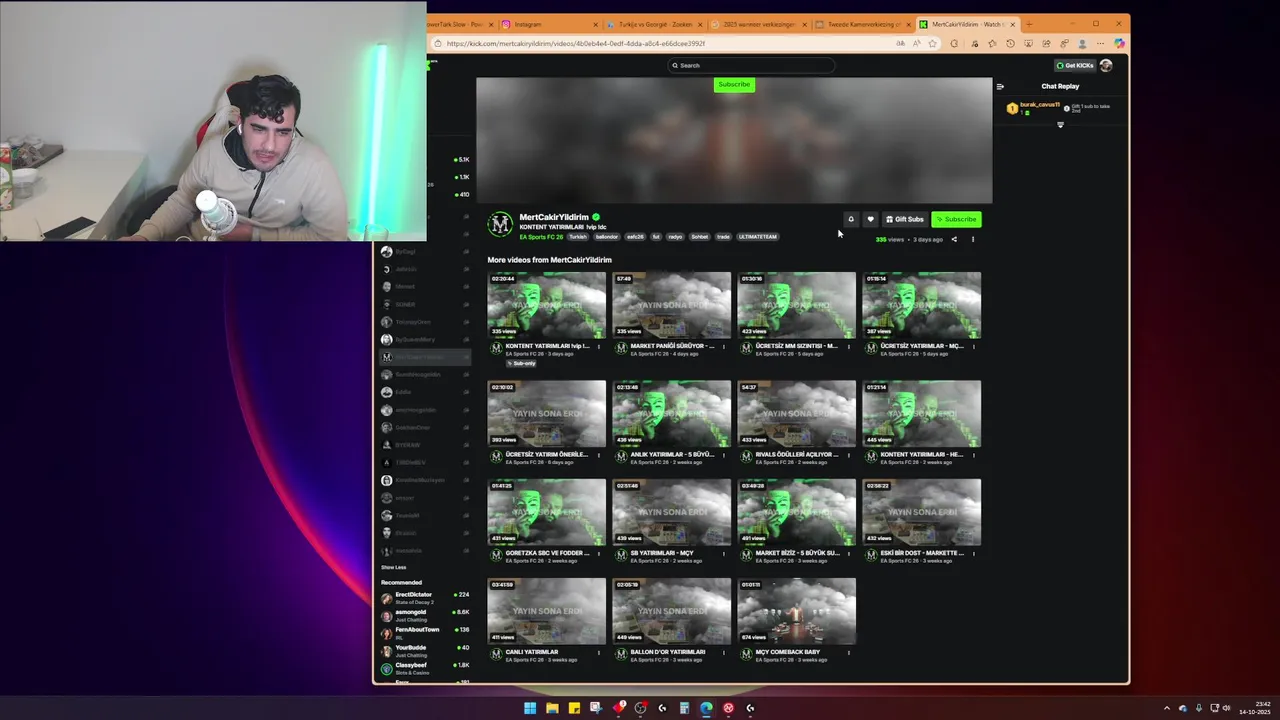Show hidden system tray icons chevron
Viewport: 1280px width, 720px height.
1166,708
